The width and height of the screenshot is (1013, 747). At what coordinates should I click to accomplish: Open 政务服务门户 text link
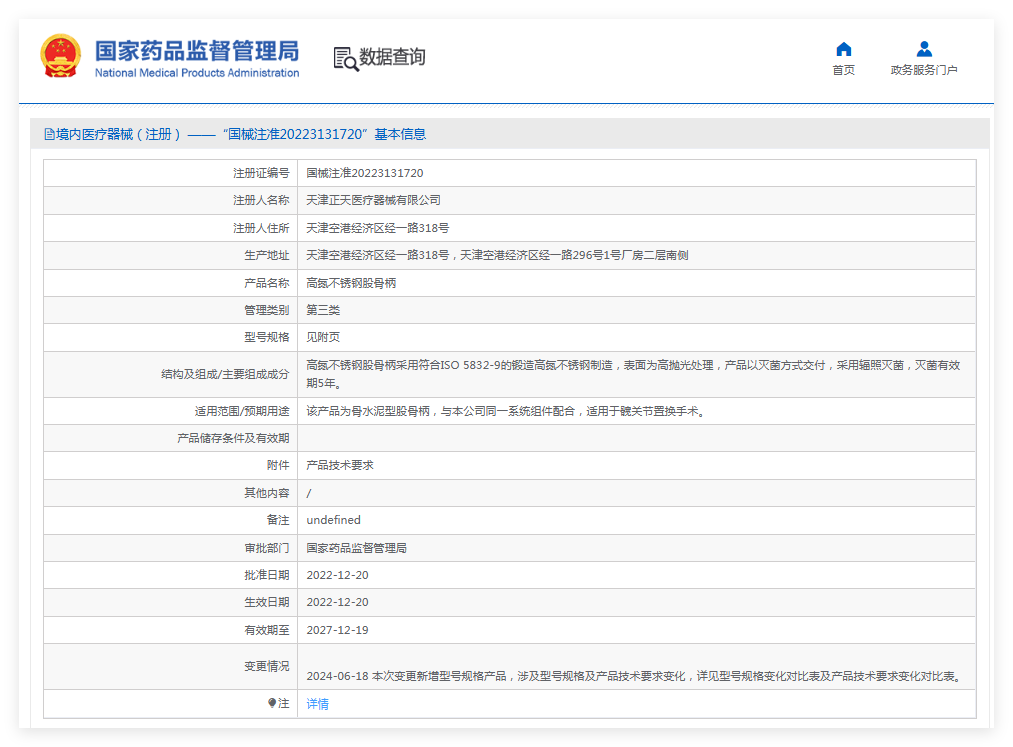pyautogui.click(x=924, y=70)
